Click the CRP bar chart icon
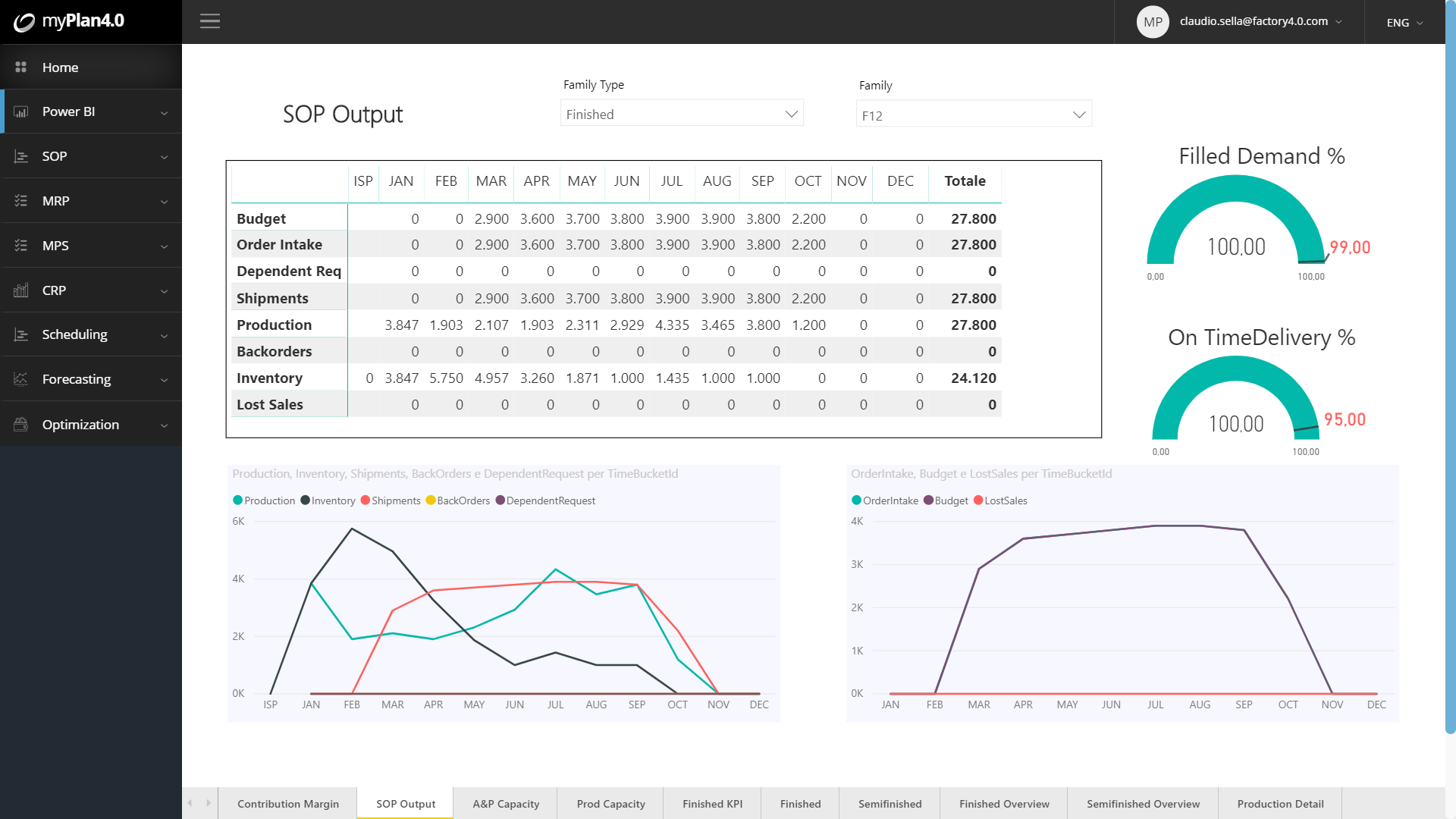 21,290
